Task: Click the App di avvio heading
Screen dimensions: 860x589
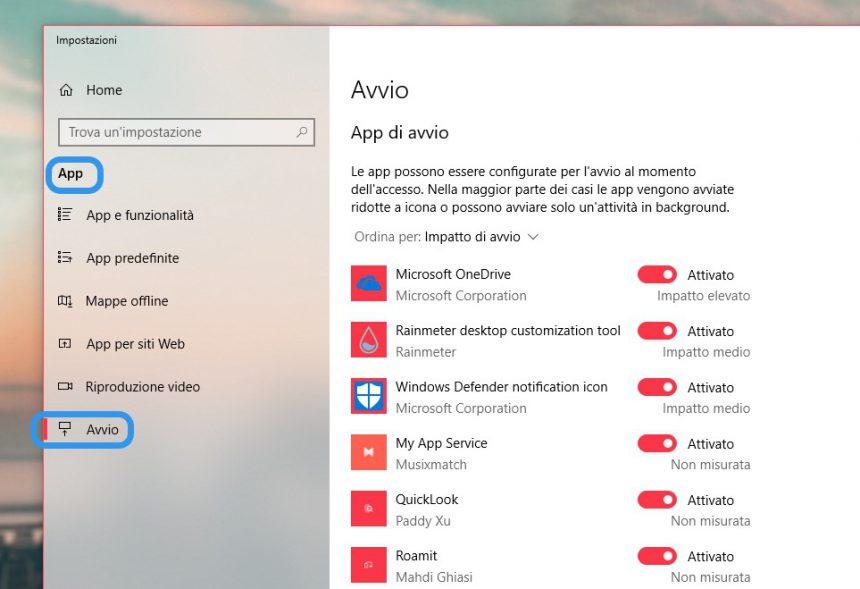Action: coord(400,133)
